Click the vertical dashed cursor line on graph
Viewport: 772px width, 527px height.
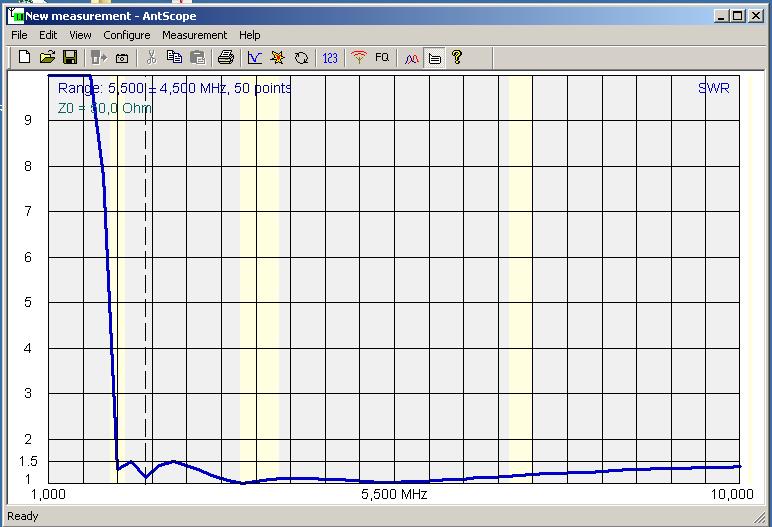[145, 279]
